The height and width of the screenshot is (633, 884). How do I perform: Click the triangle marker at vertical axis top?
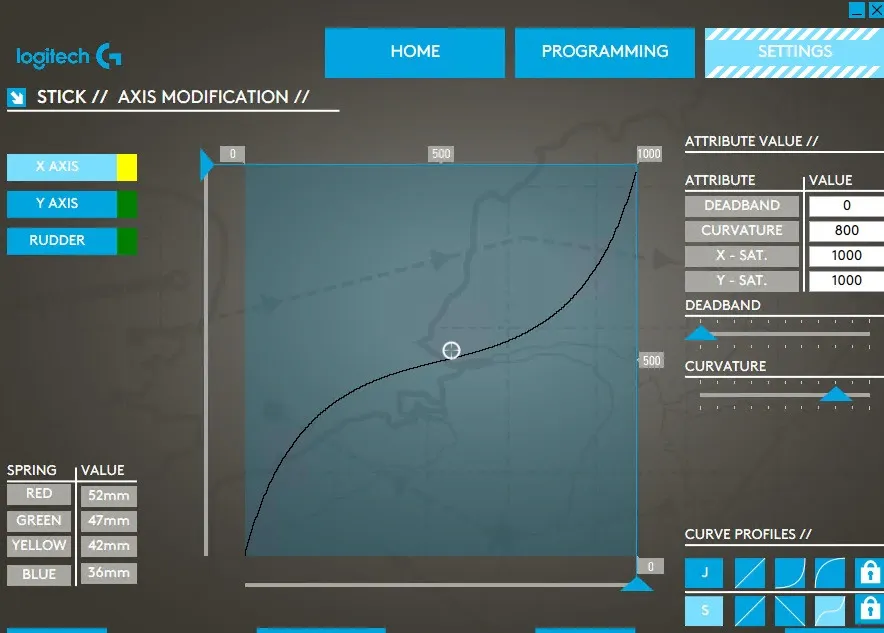coord(207,164)
